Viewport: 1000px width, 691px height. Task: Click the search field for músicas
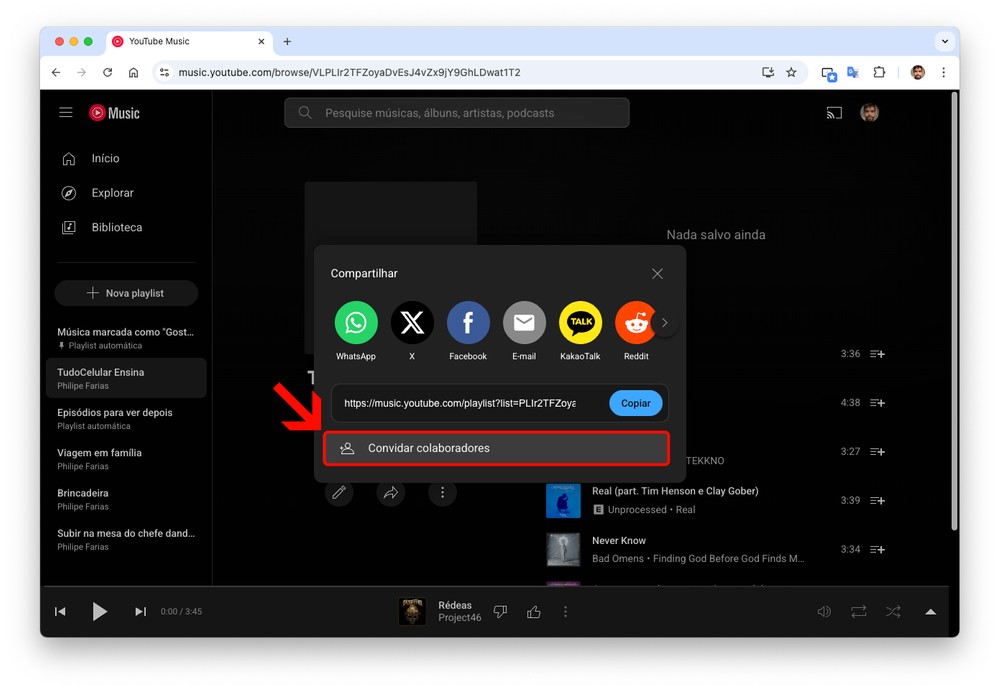point(458,113)
